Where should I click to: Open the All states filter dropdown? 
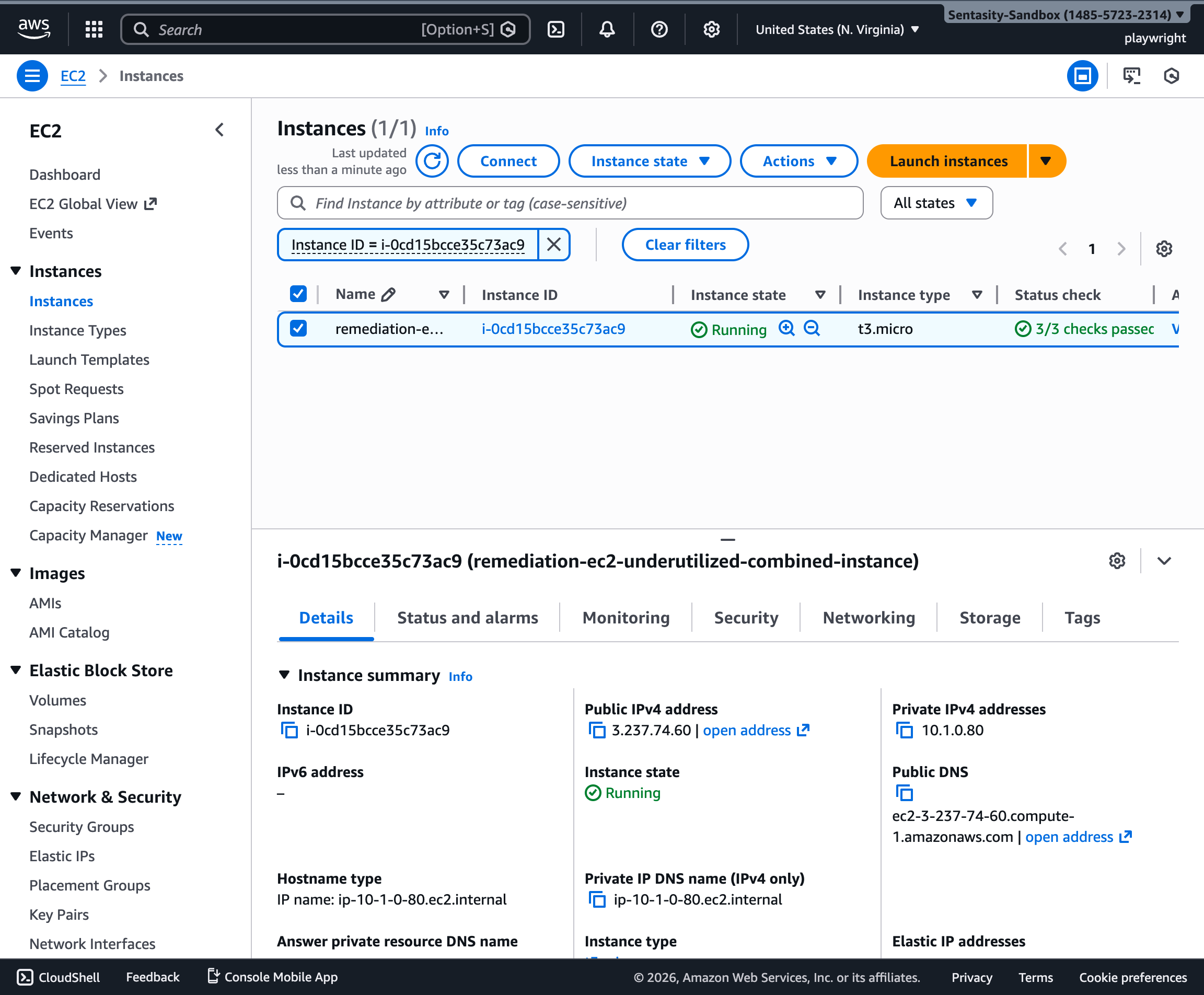click(936, 202)
